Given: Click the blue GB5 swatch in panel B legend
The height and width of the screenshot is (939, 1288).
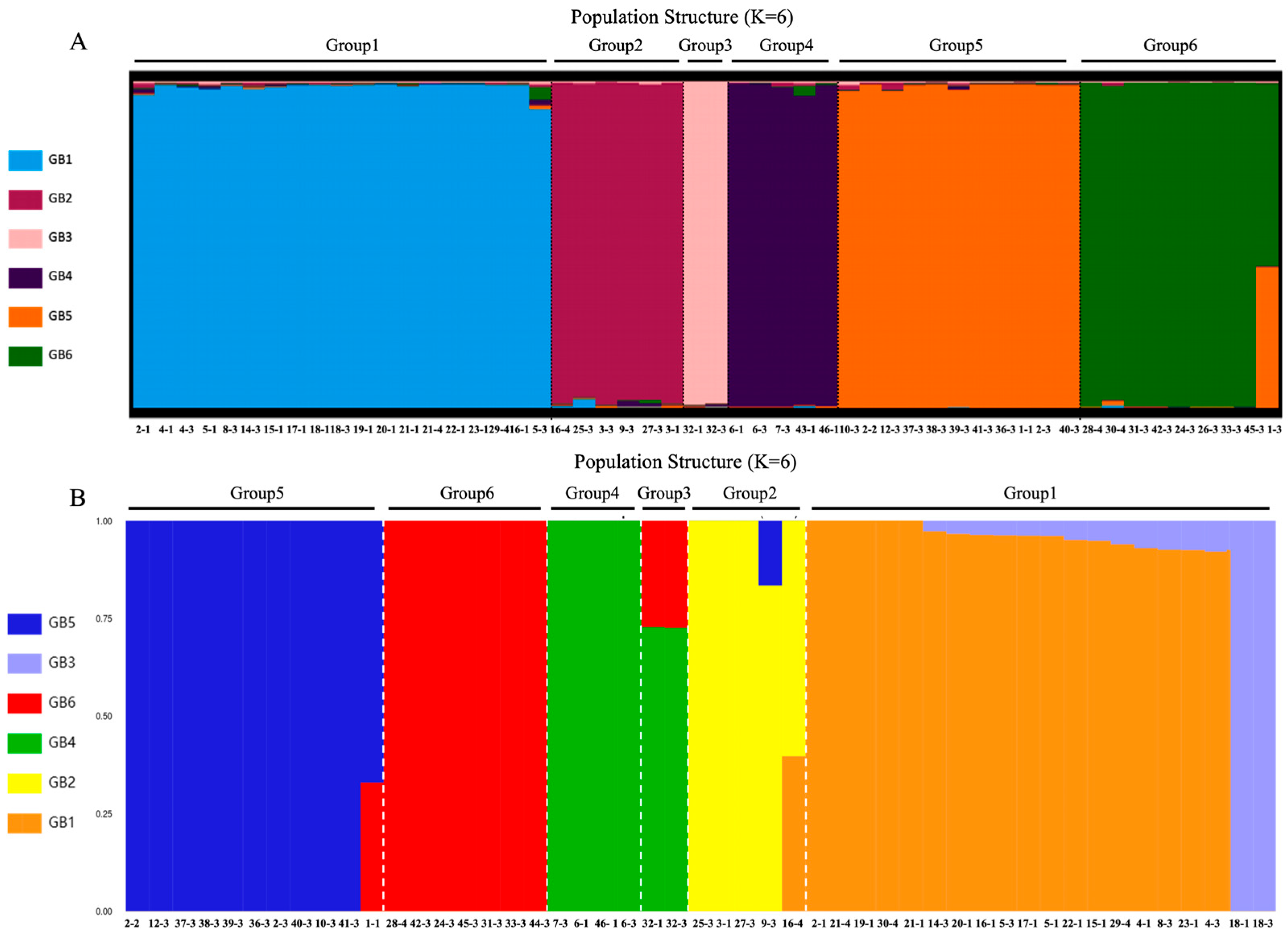Looking at the screenshot, I should (x=25, y=624).
